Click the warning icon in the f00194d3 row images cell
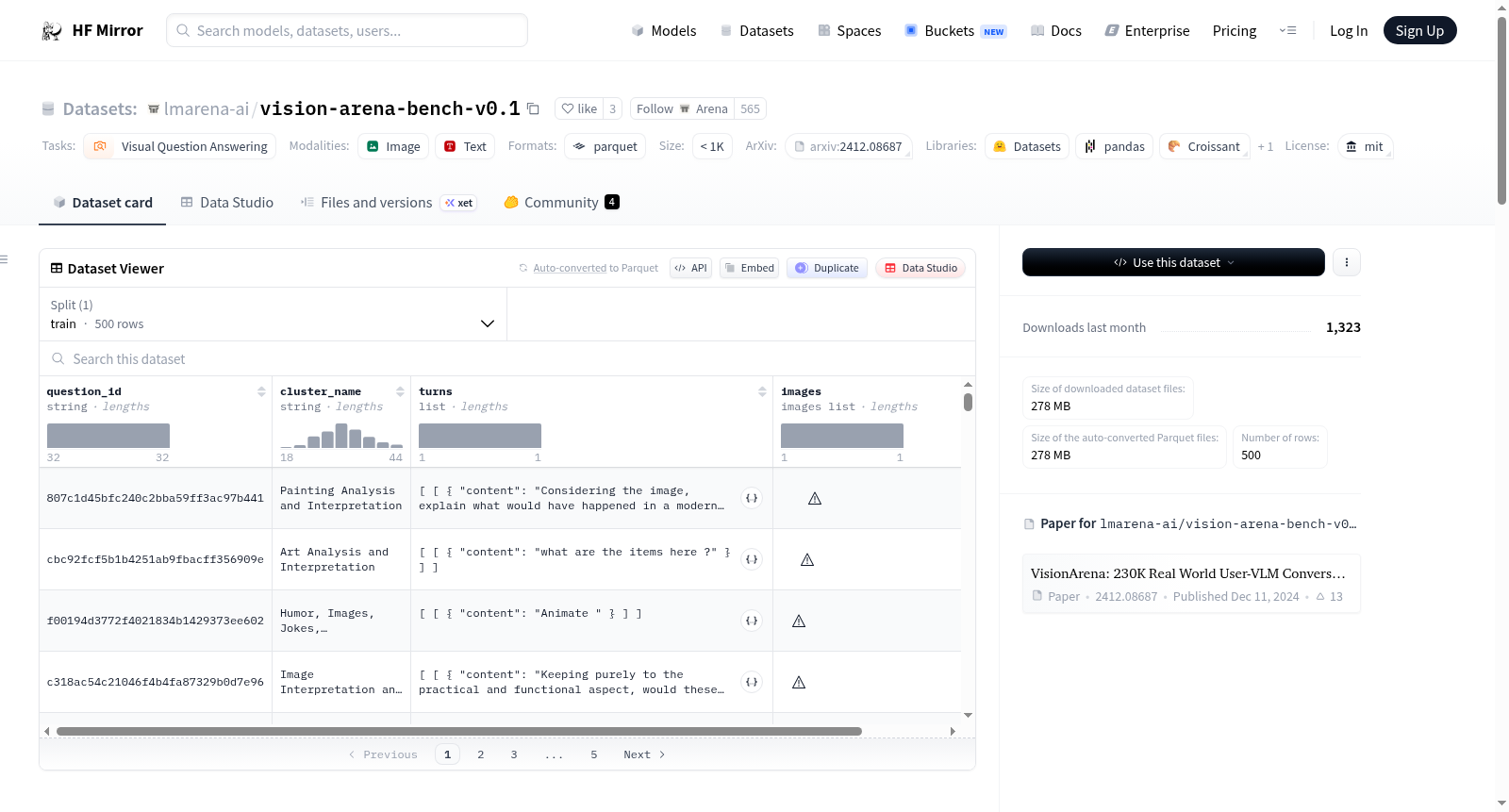Screen dimensions: 1509x812 click(x=799, y=621)
